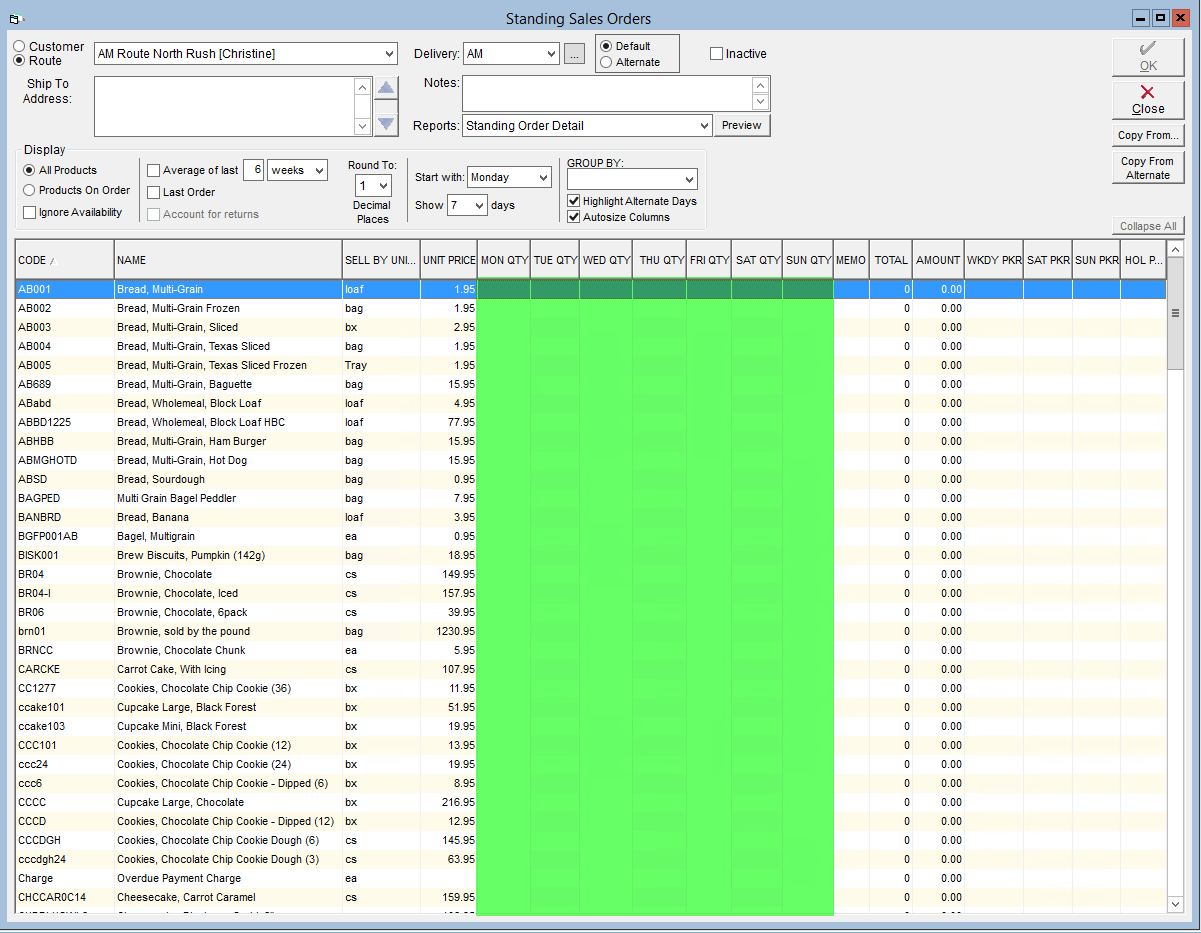Click the WED QTY column header

(x=606, y=260)
